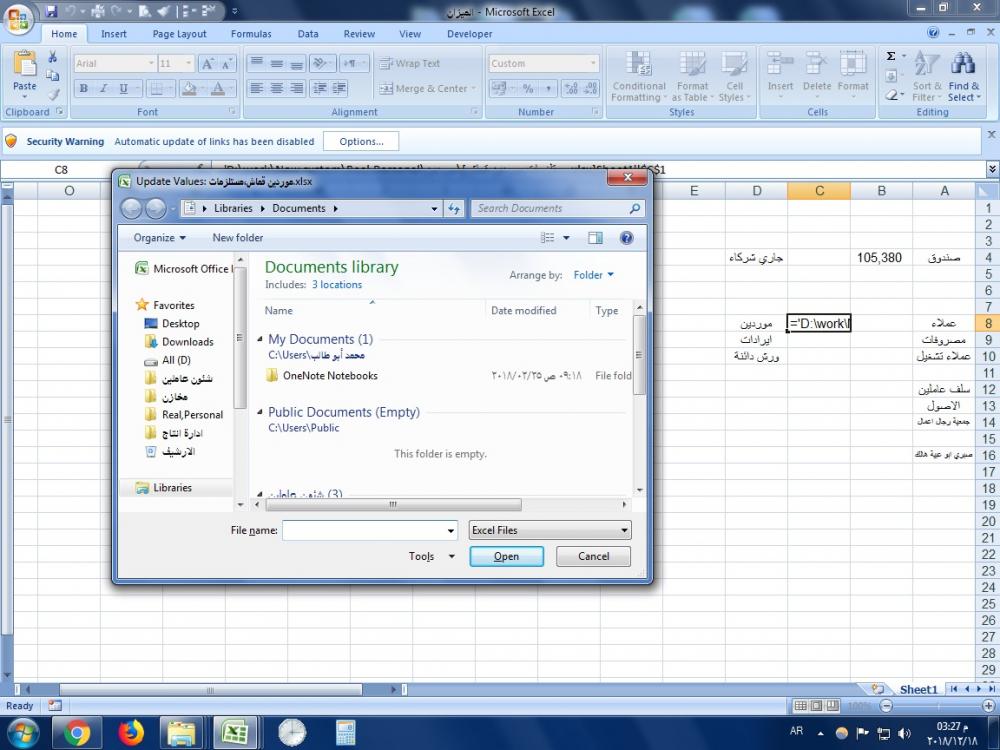
Task: Click the Format Painter brush icon
Action: [x=53, y=94]
